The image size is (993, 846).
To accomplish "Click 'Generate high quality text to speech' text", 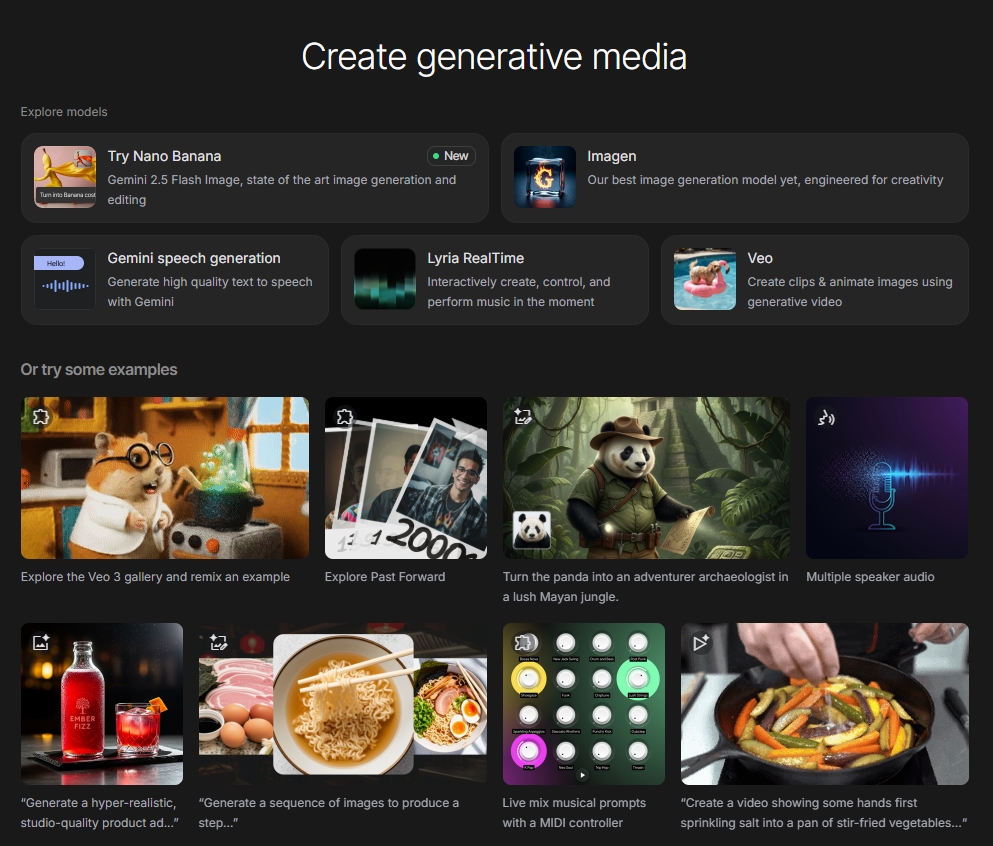I will (210, 291).
